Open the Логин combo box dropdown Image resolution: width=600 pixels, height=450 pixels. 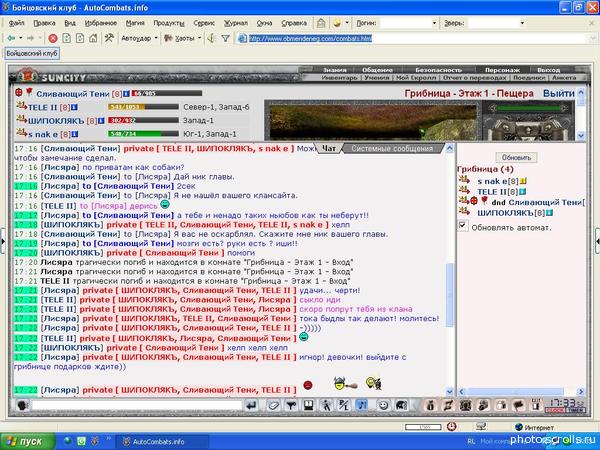pyautogui.click(x=434, y=23)
